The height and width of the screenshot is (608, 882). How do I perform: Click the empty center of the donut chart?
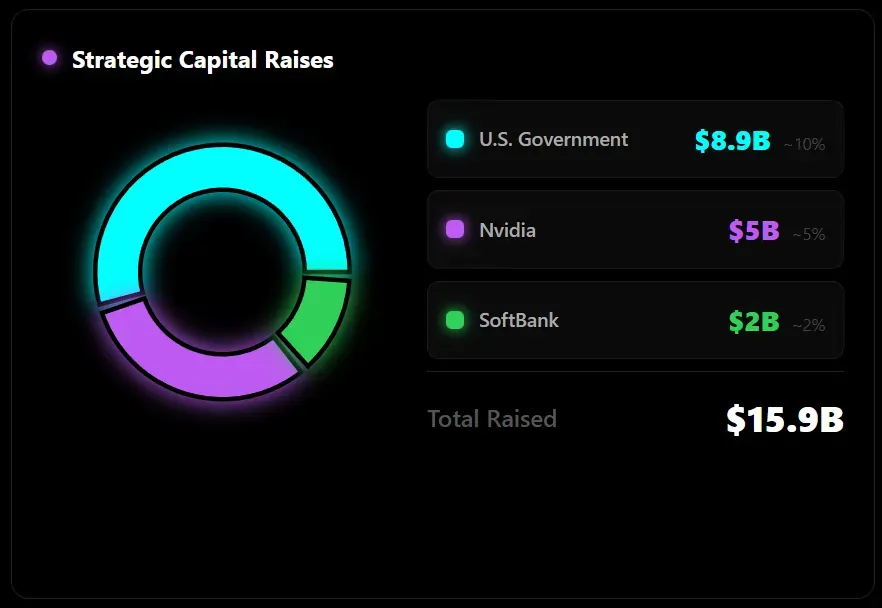(x=222, y=270)
